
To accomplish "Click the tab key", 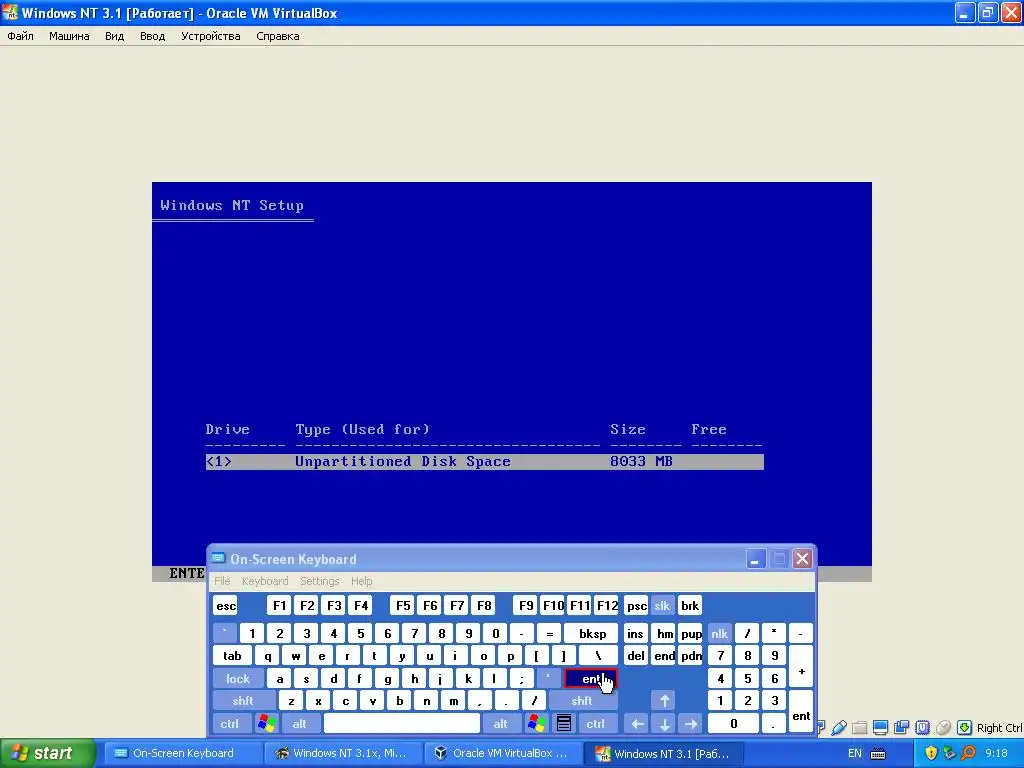I will click(232, 656).
